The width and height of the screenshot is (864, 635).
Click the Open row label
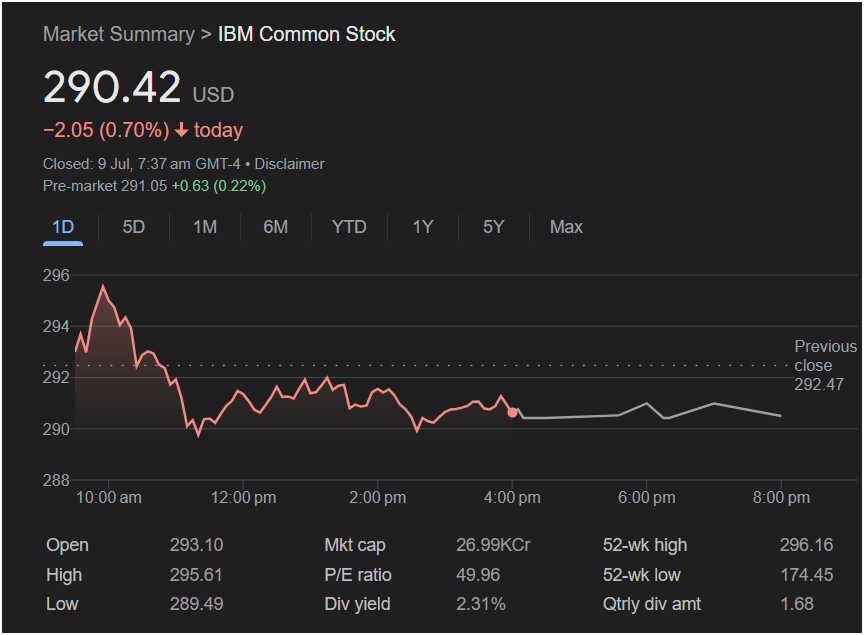point(67,545)
